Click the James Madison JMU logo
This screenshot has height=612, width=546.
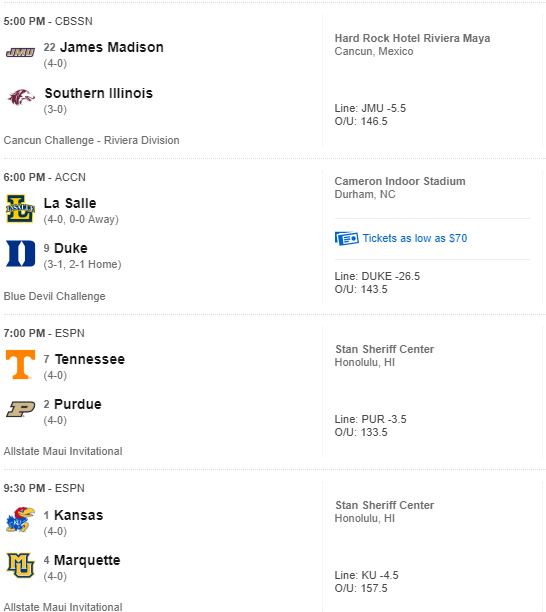tap(20, 52)
